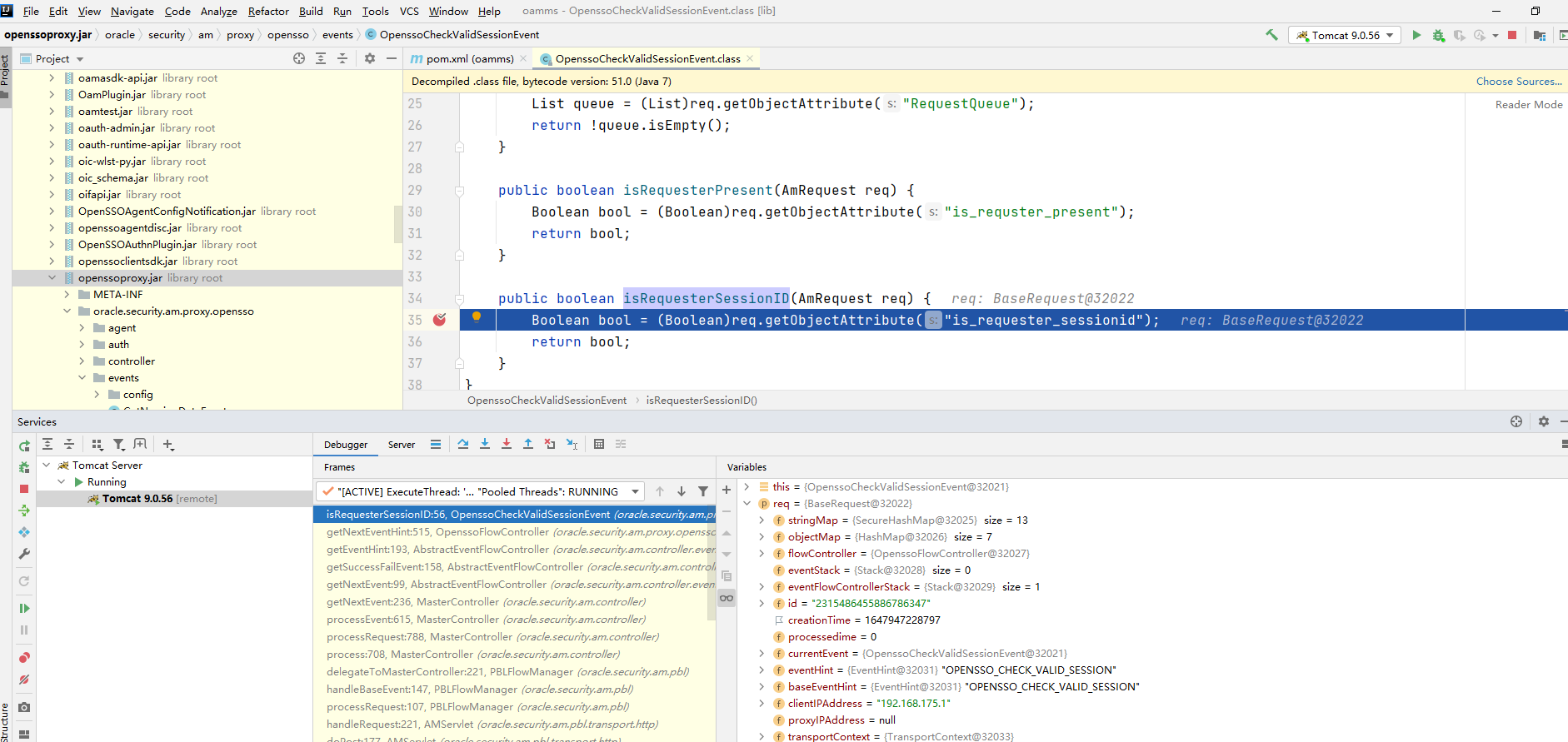Select the Debugger tab

pos(346,445)
